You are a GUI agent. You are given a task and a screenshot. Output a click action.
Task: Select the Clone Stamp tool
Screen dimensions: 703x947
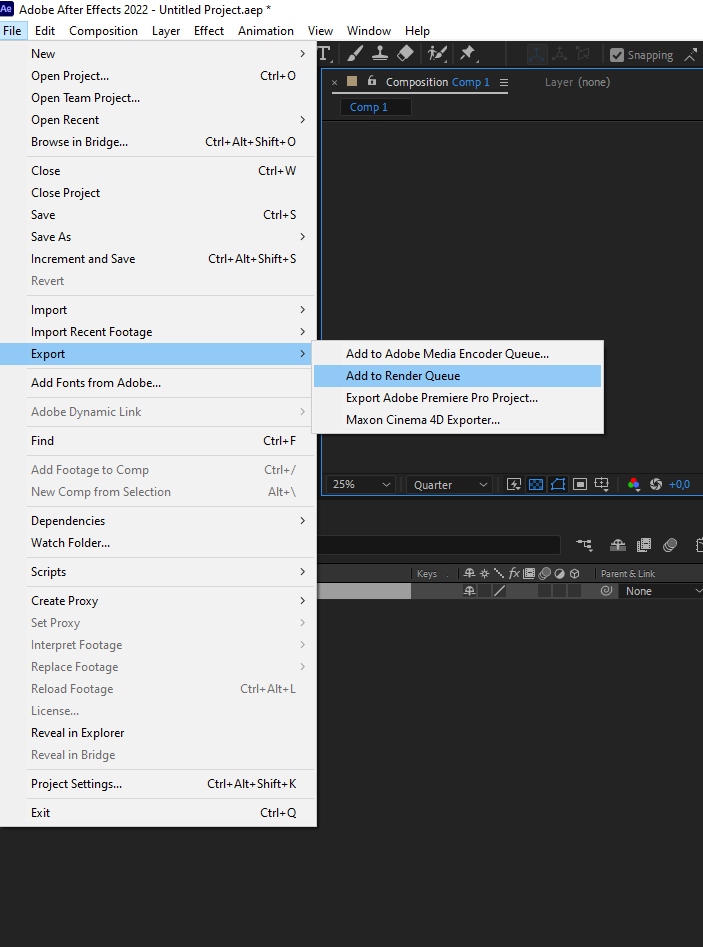point(380,54)
